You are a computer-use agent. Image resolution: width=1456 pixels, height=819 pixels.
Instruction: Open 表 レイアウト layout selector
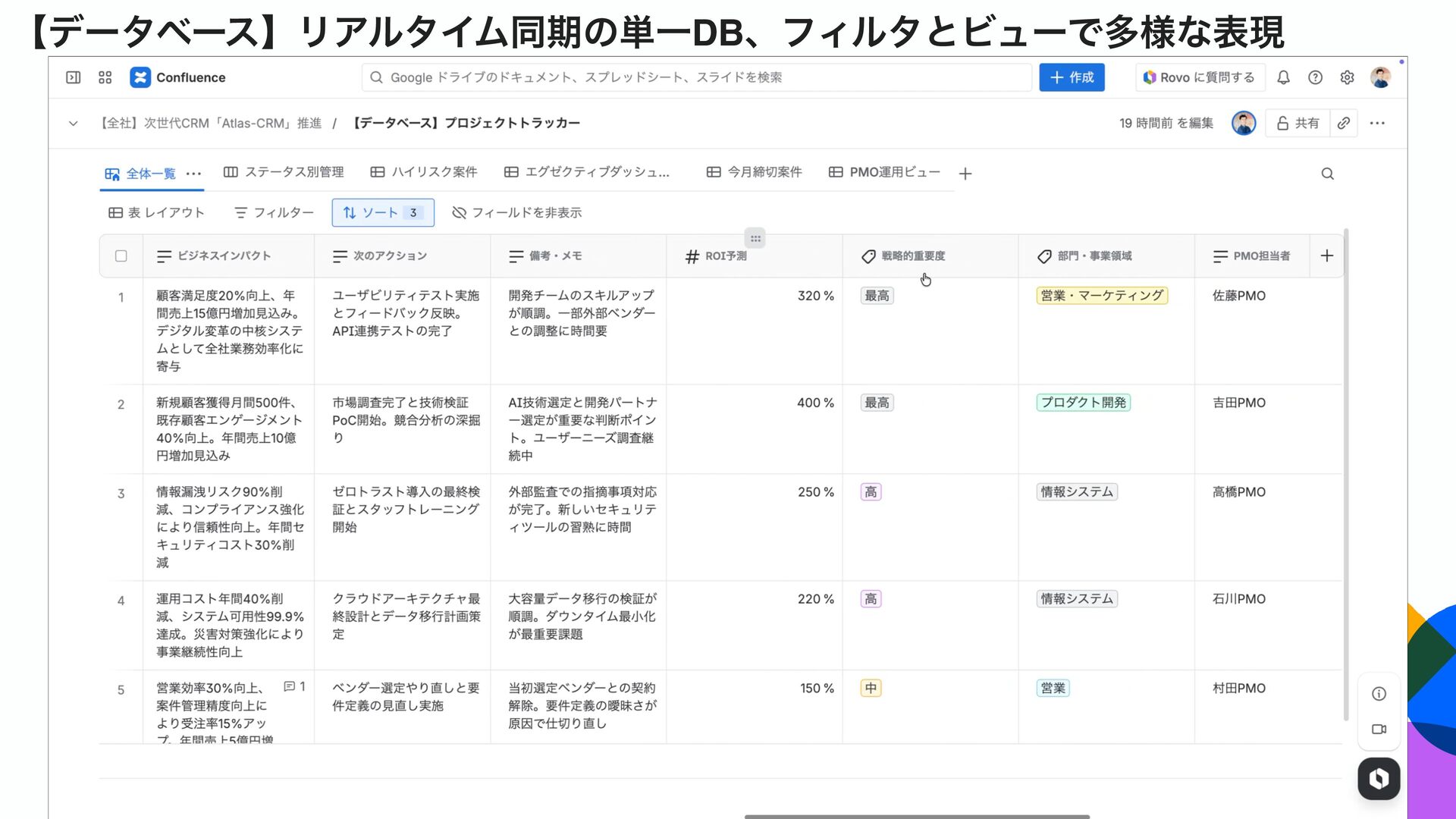click(156, 213)
